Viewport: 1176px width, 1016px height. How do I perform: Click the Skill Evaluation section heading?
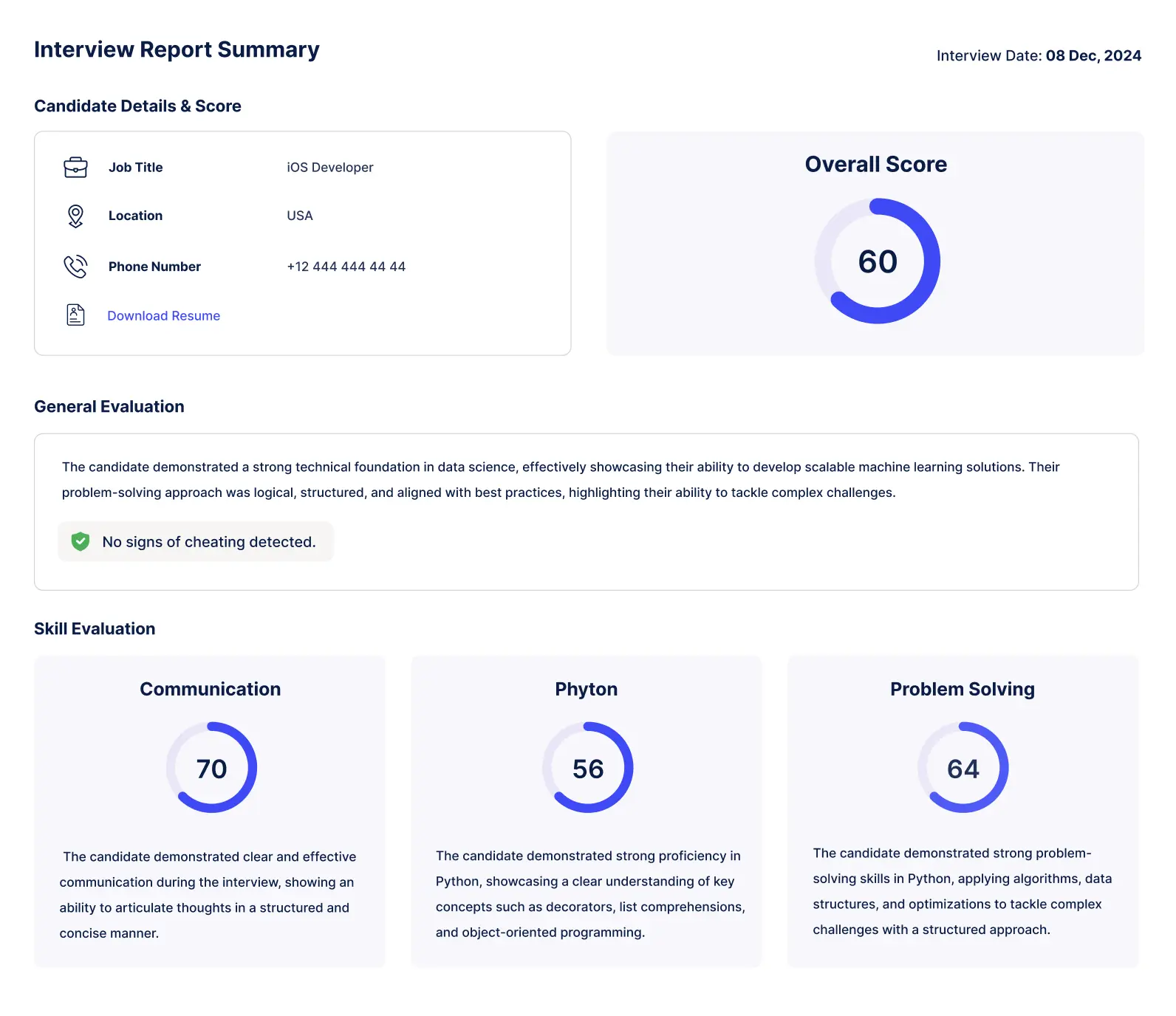95,629
